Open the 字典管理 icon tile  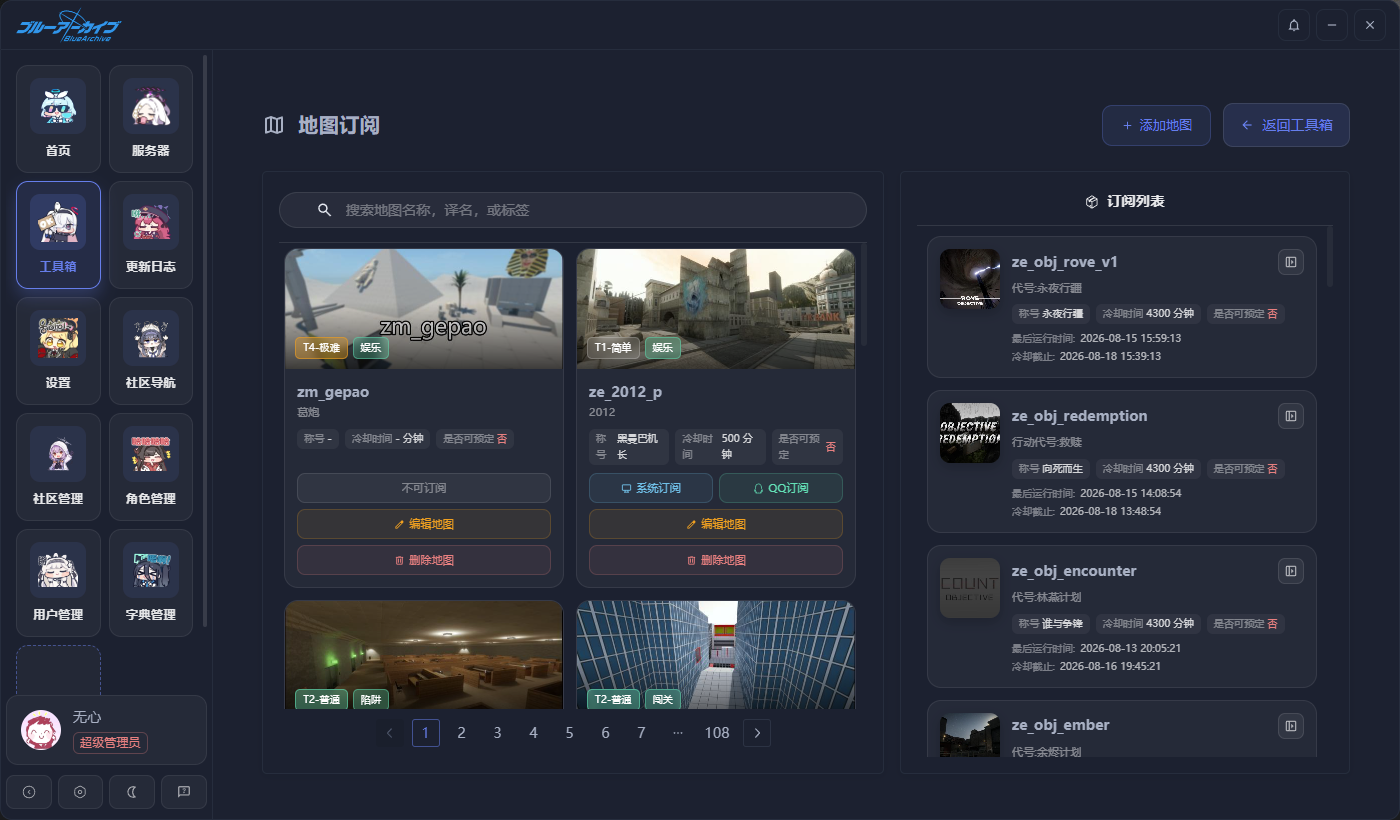point(151,582)
